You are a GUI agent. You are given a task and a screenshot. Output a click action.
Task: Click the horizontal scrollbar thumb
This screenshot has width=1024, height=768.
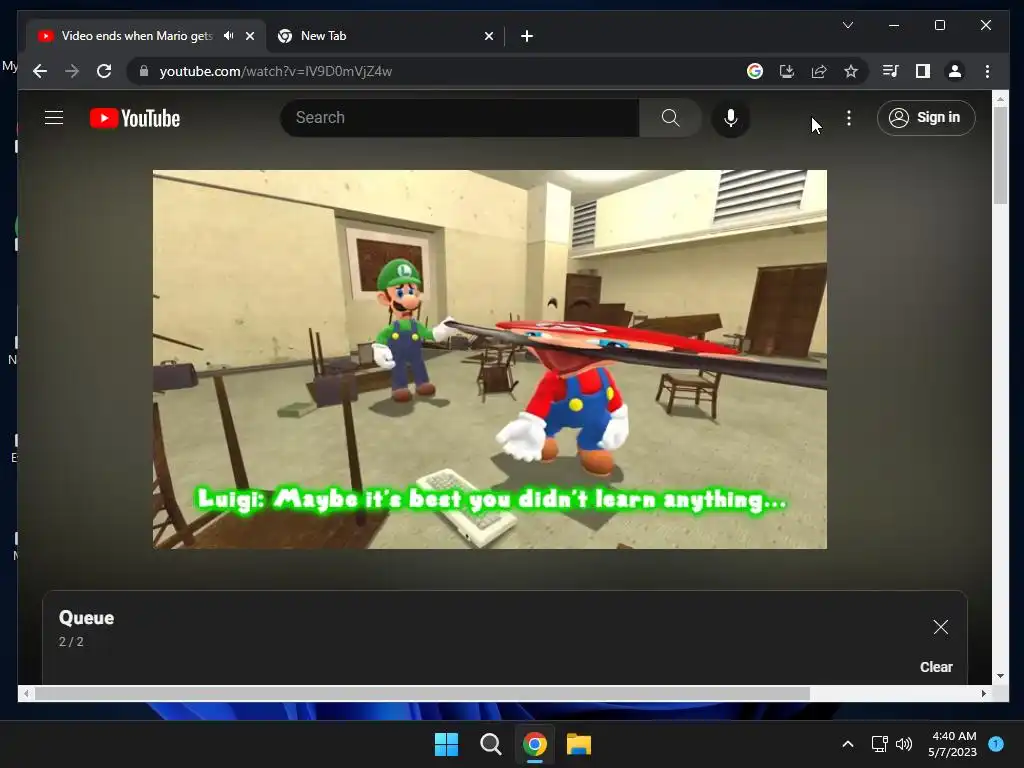pyautogui.click(x=422, y=694)
